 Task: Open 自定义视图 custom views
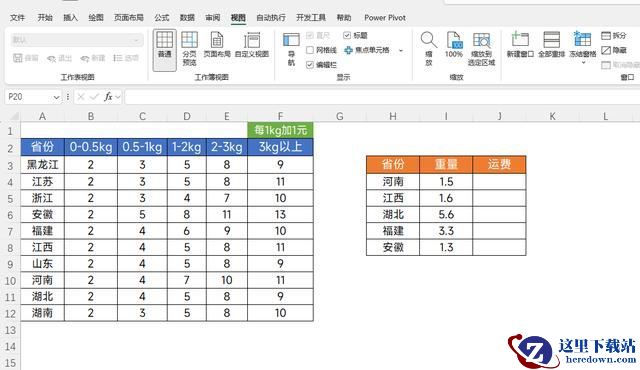252,45
